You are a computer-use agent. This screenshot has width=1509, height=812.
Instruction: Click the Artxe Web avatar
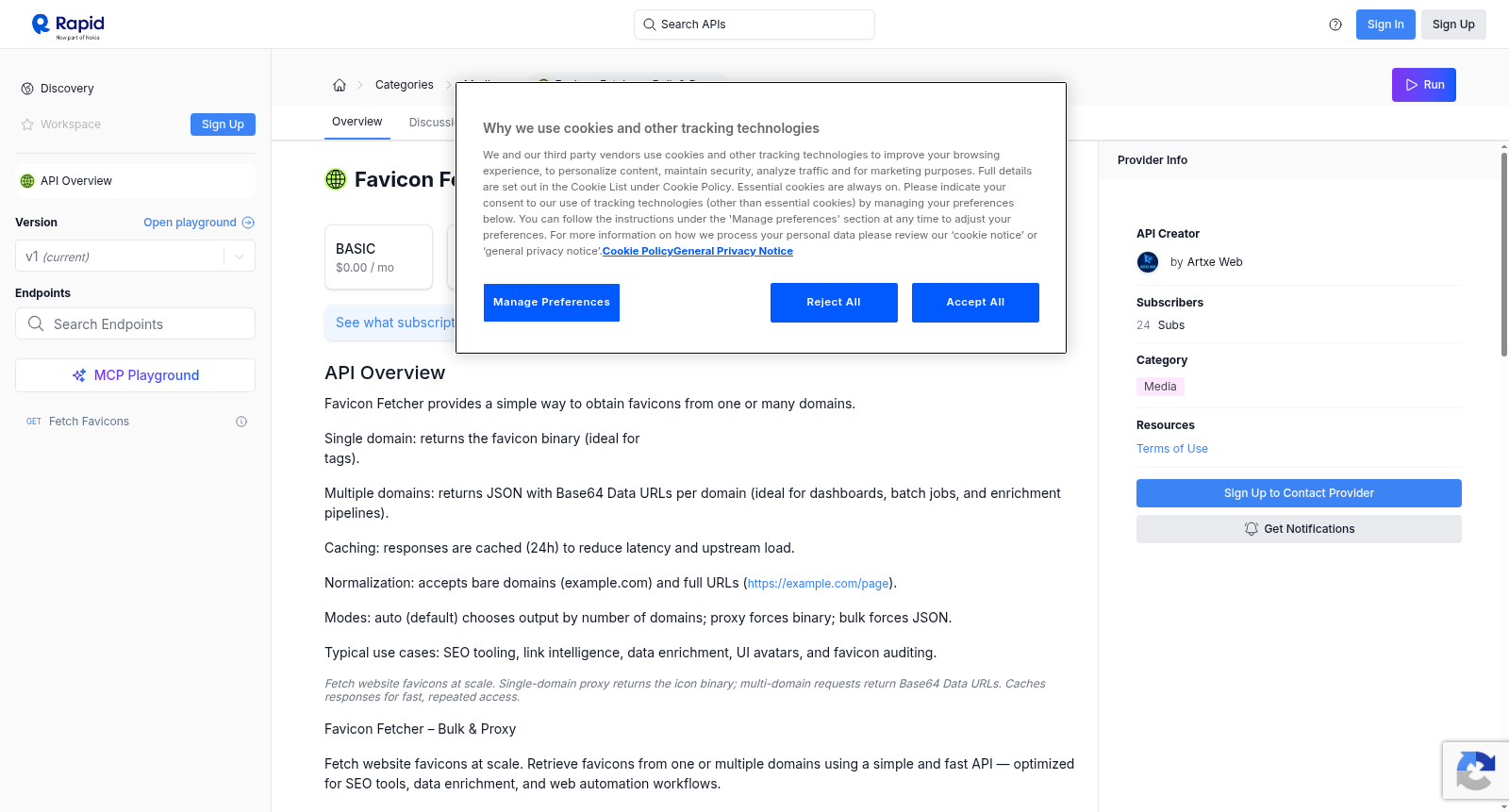1148,262
